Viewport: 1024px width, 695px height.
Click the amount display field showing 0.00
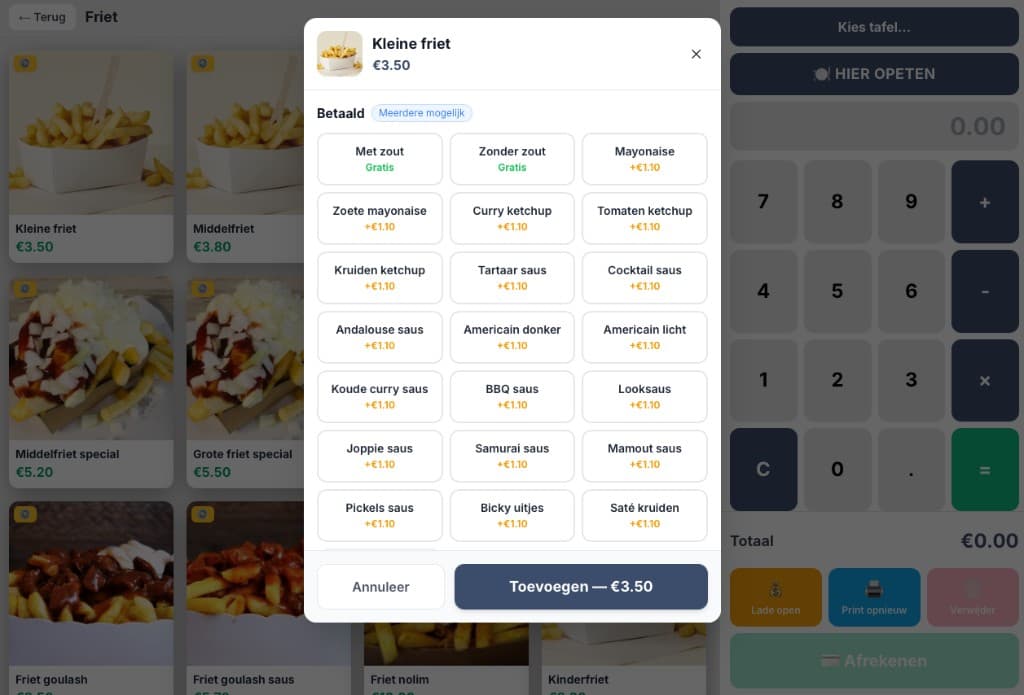click(874, 126)
